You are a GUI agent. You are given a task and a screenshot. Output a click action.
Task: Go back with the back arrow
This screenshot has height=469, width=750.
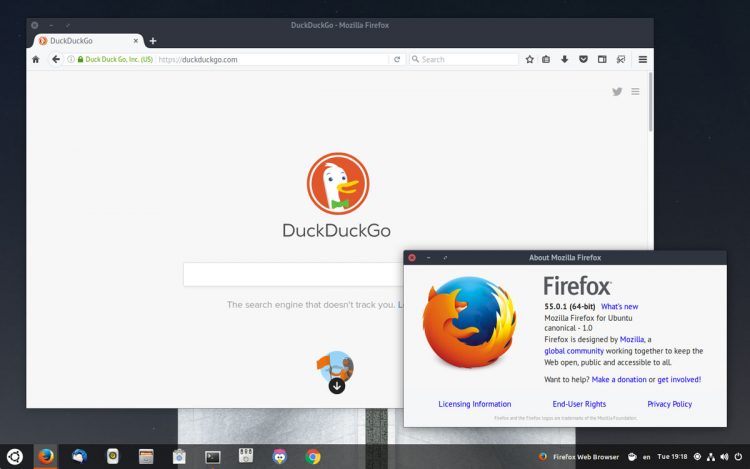pyautogui.click(x=55, y=59)
